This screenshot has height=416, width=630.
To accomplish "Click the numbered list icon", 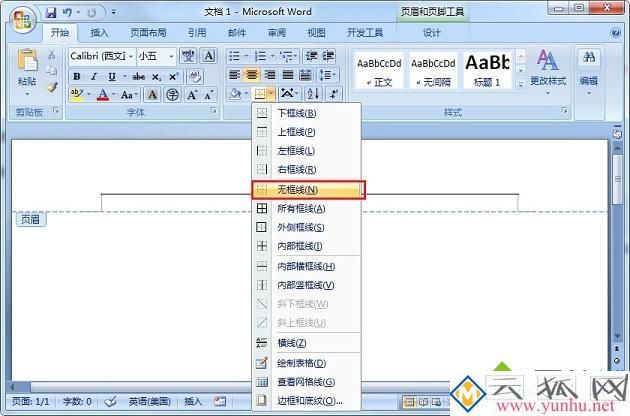I will [x=260, y=56].
